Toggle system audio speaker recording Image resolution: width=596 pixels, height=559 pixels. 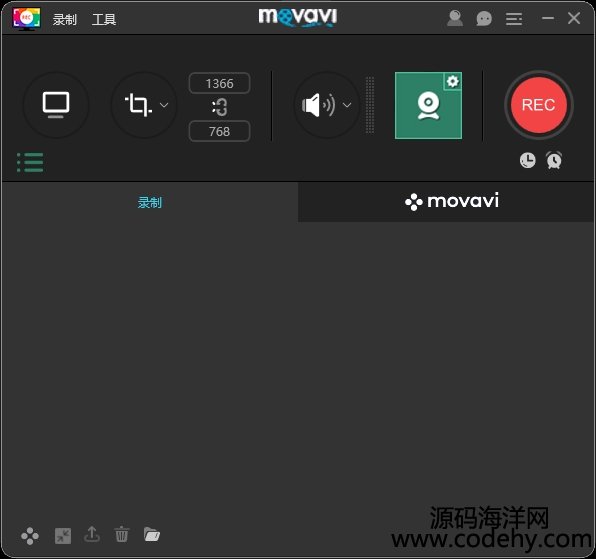click(x=318, y=105)
